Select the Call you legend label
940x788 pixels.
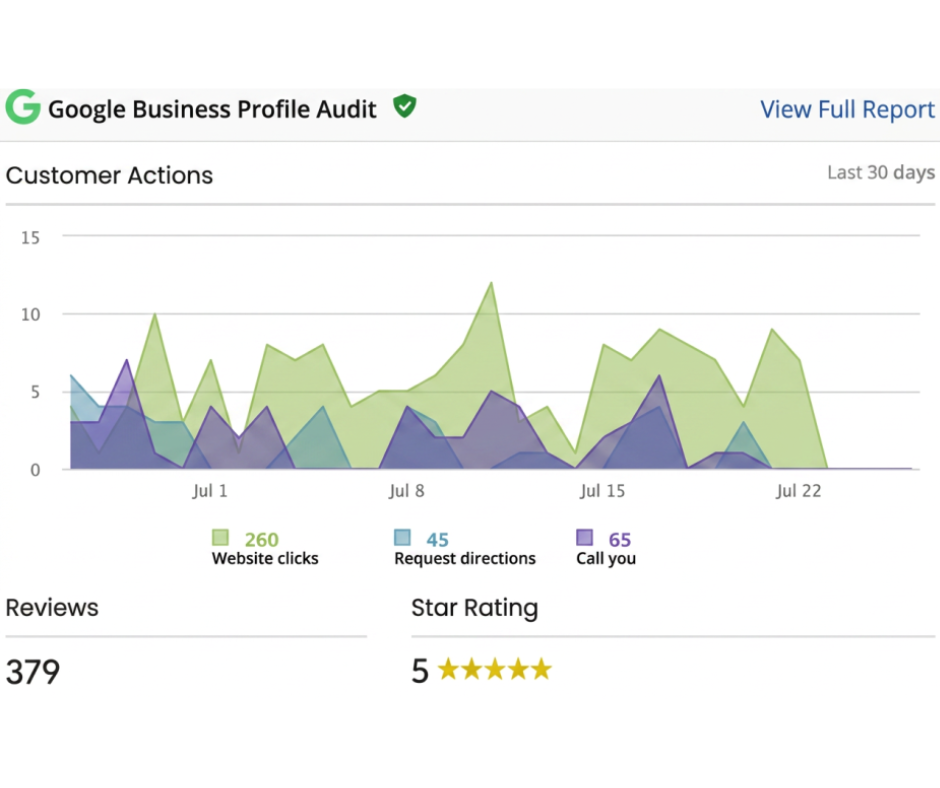coord(606,558)
